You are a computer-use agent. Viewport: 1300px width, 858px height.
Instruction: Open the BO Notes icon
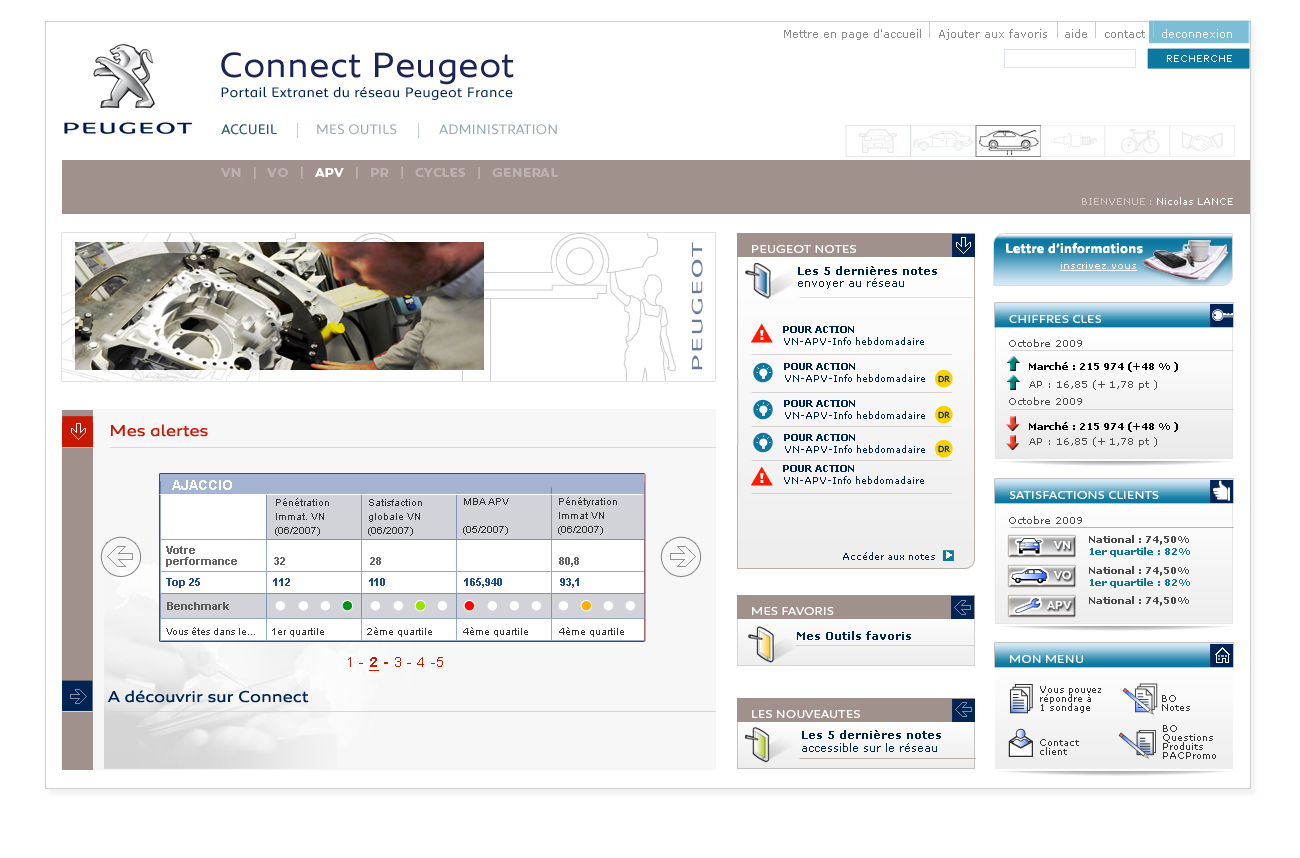click(x=1139, y=698)
